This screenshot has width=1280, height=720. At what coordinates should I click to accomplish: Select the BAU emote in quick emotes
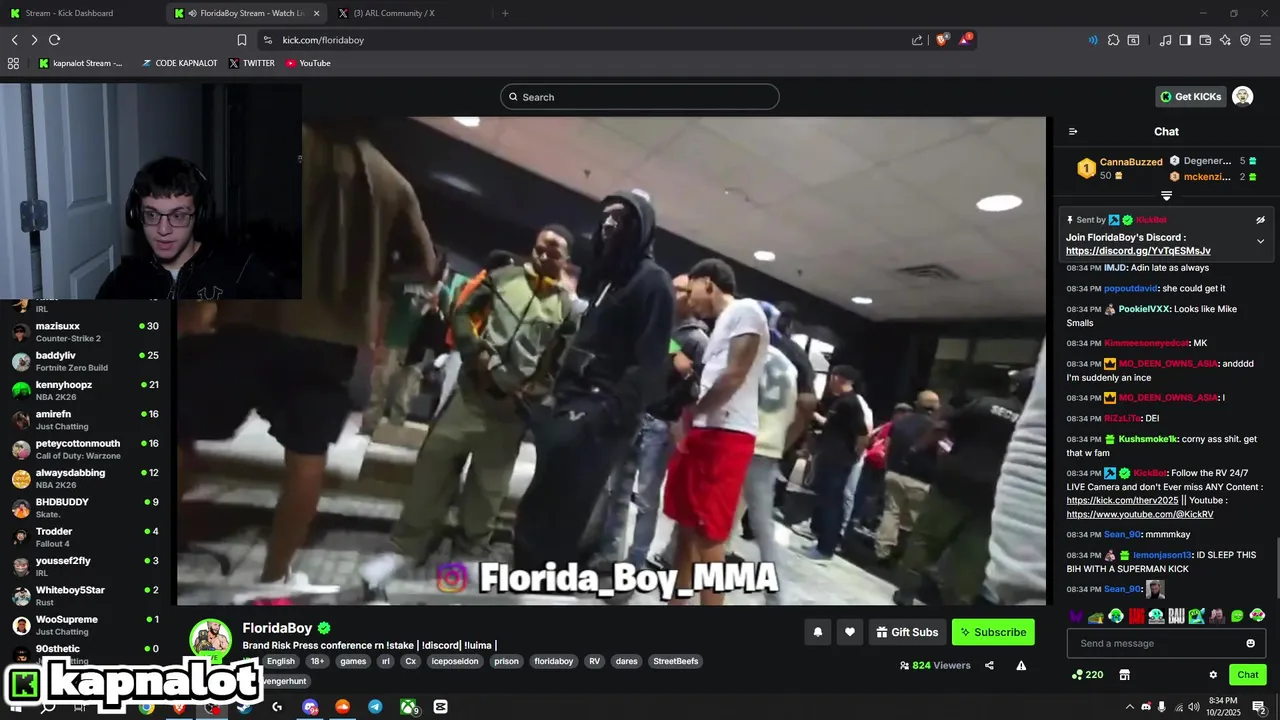(1176, 616)
